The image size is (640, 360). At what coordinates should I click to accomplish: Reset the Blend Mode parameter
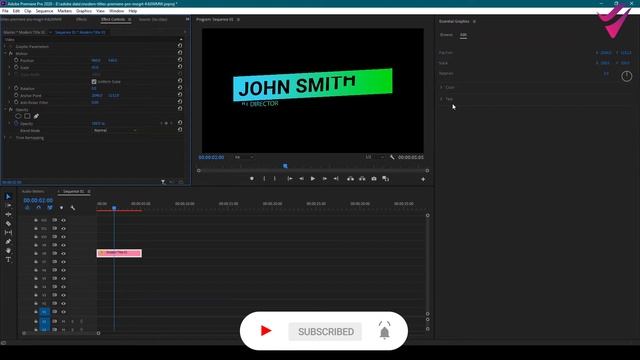180,130
